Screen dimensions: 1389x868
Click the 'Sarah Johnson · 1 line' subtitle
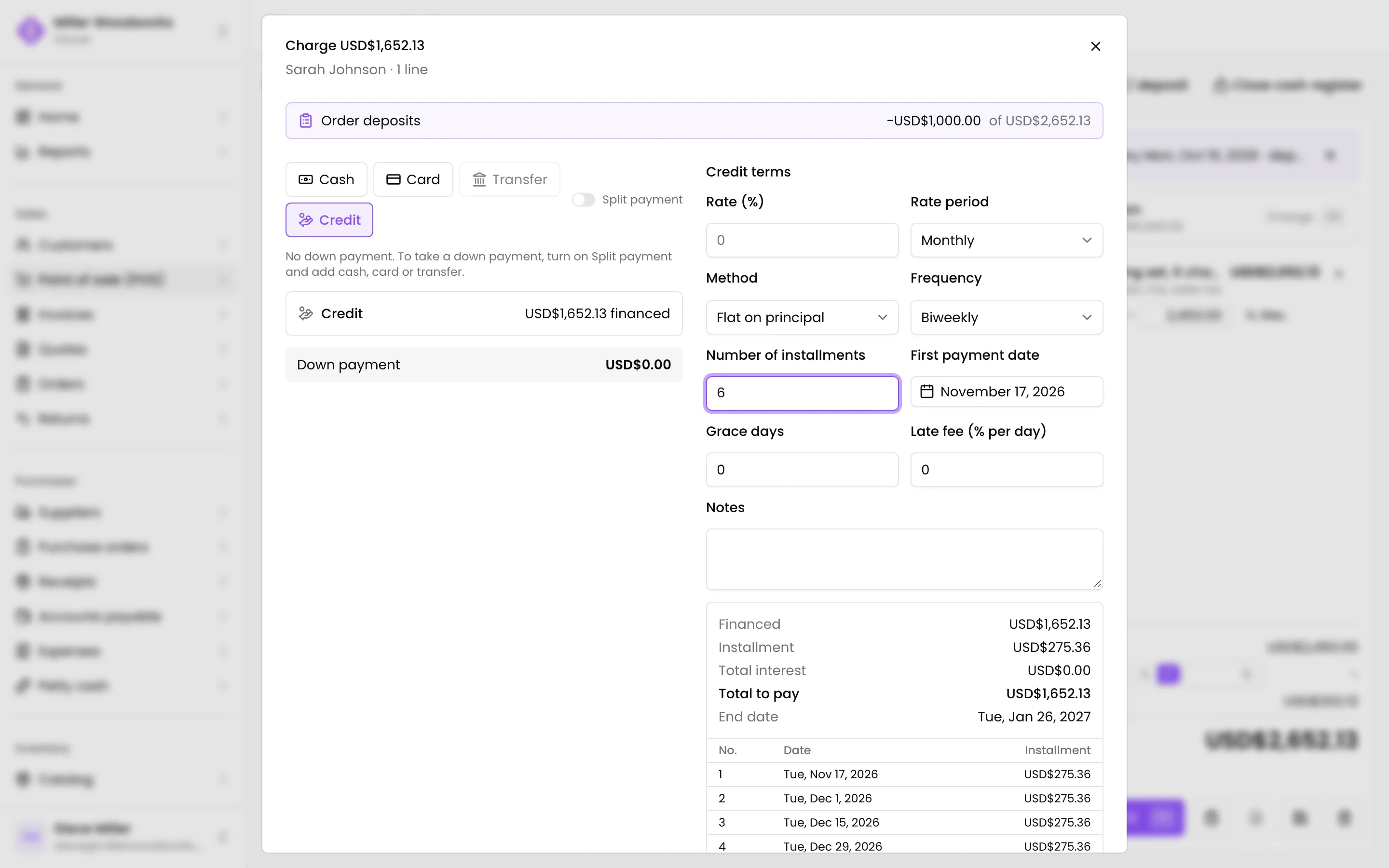pos(356,69)
